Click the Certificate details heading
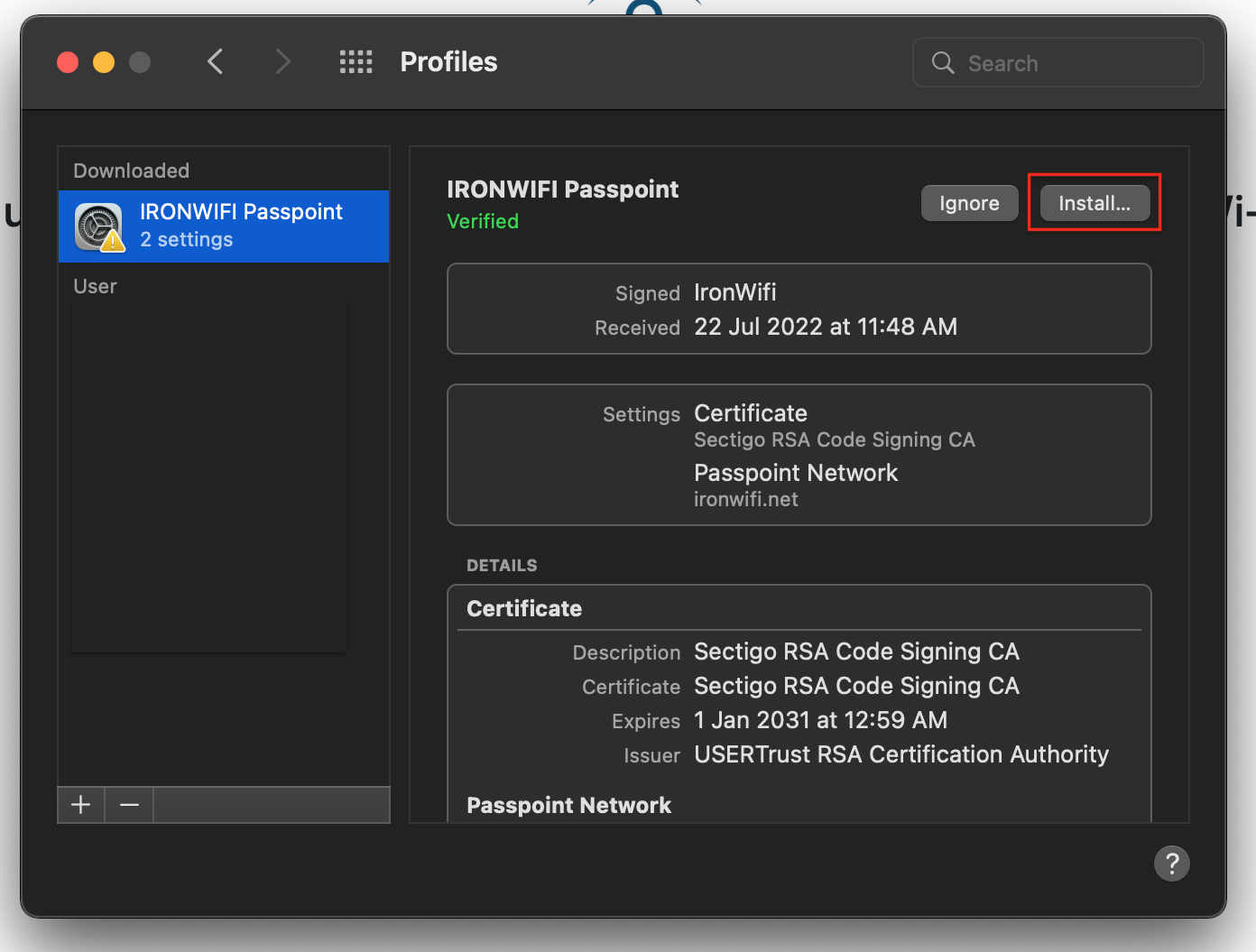The width and height of the screenshot is (1256, 952). click(x=524, y=608)
